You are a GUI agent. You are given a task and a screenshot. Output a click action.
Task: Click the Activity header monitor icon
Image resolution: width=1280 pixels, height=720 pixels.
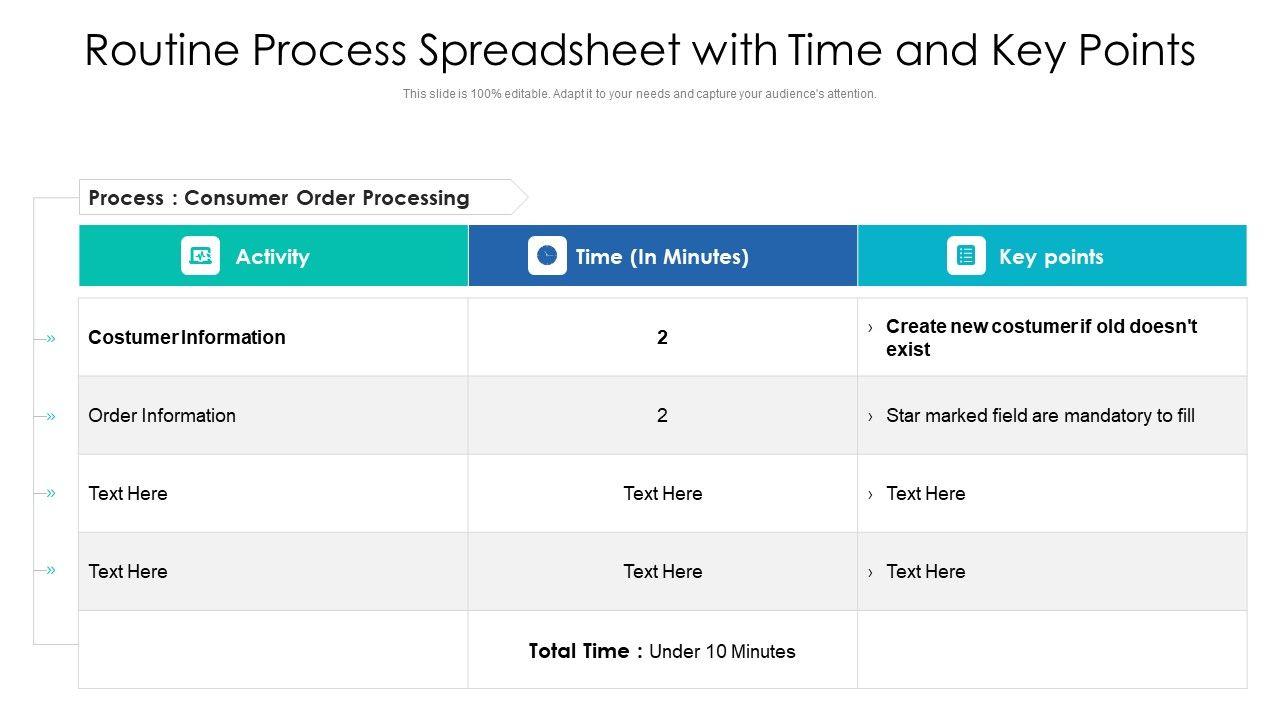(200, 256)
